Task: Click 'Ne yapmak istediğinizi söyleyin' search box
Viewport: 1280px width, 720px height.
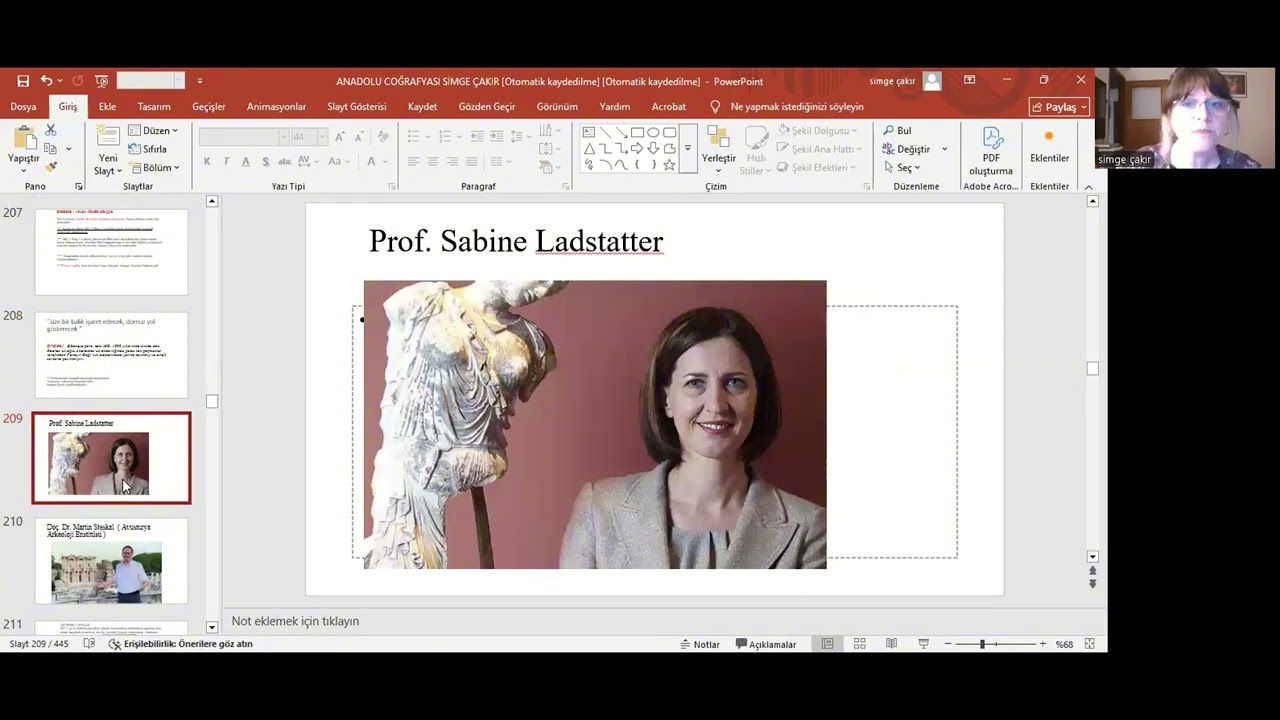Action: point(796,107)
